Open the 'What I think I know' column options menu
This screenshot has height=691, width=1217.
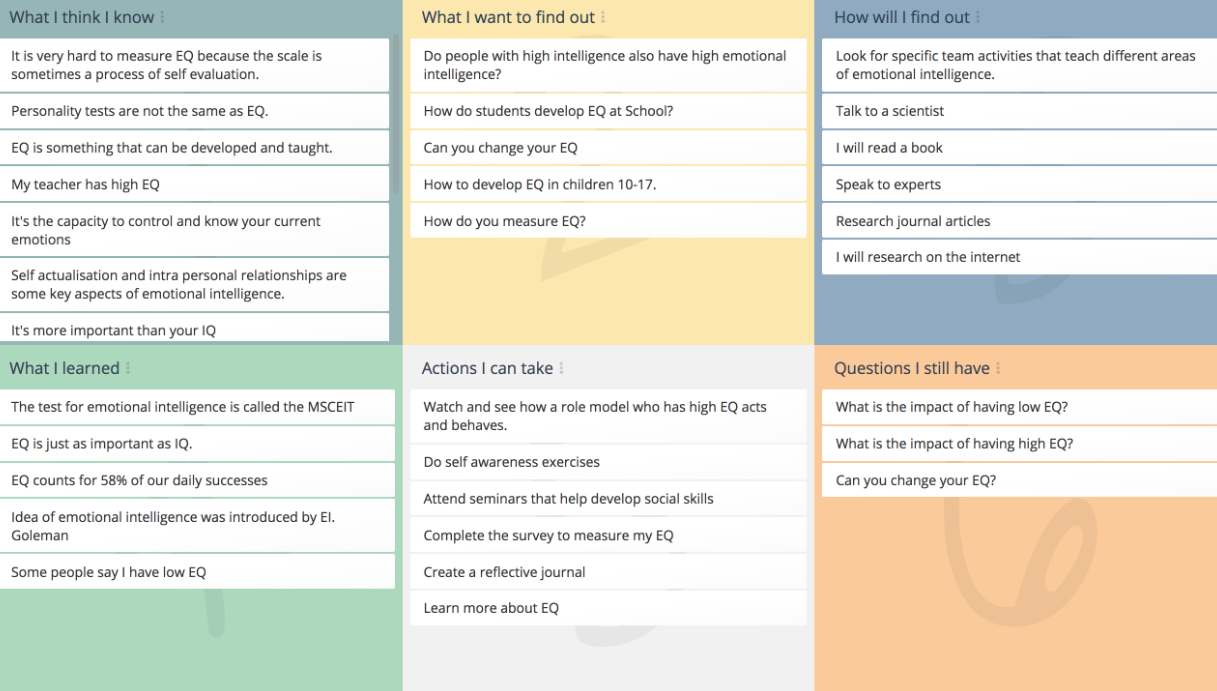pyautogui.click(x=163, y=17)
